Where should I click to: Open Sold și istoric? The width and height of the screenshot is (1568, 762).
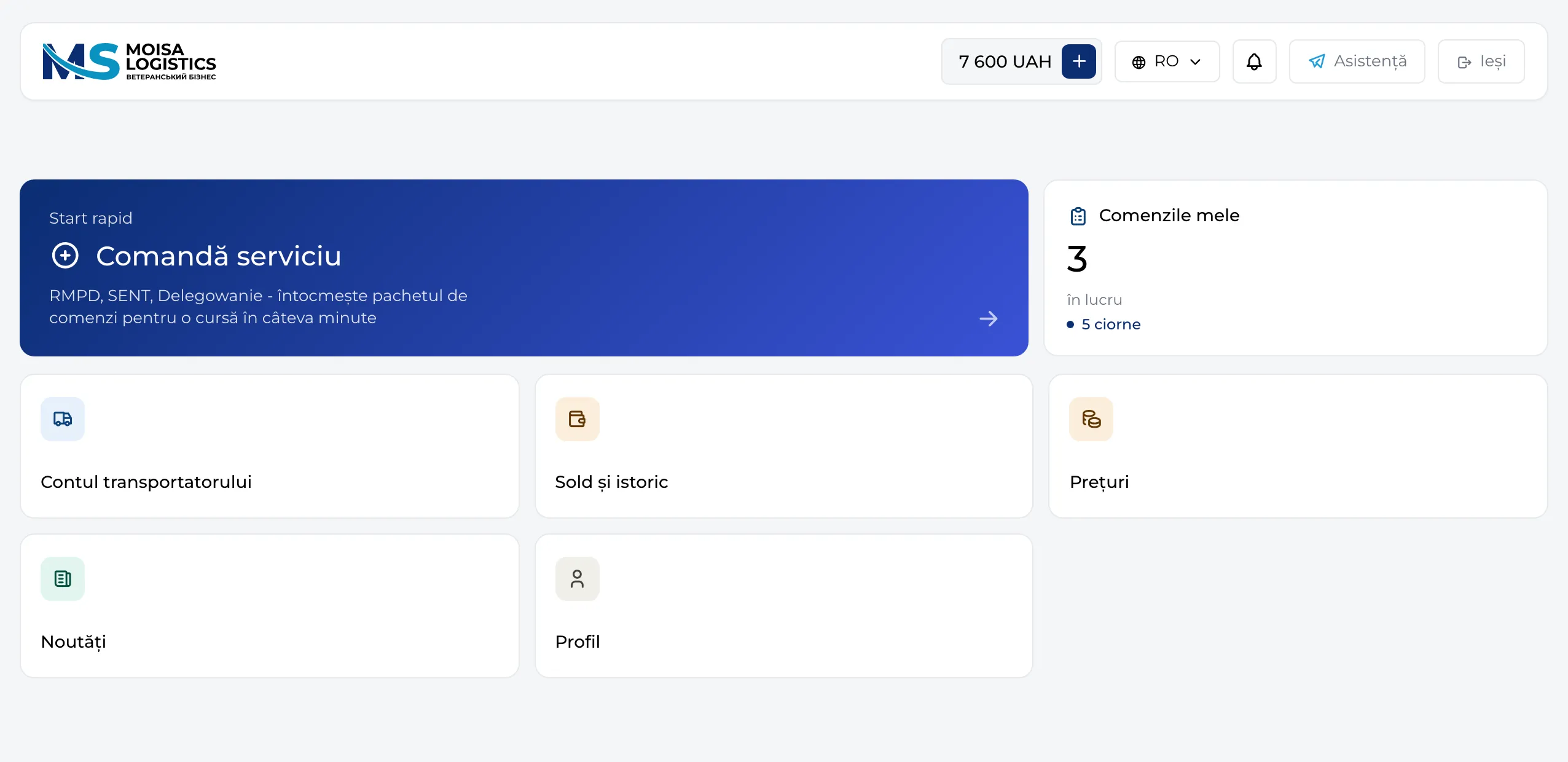pos(784,446)
